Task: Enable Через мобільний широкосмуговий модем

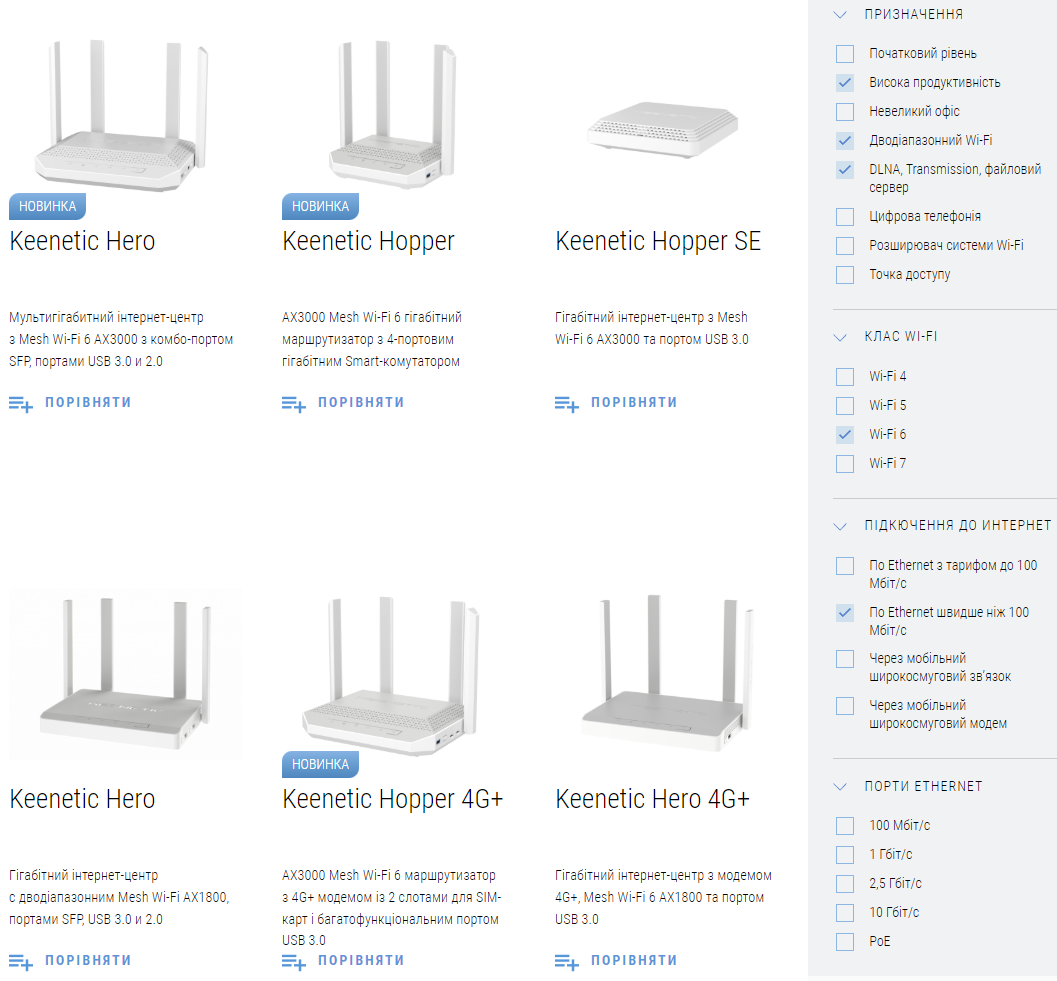Action: 845,706
